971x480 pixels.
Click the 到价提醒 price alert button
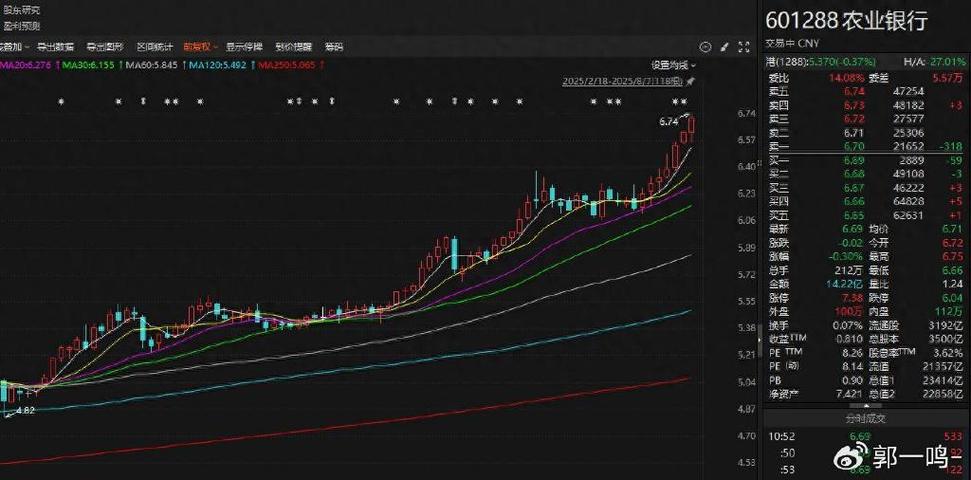click(x=293, y=46)
